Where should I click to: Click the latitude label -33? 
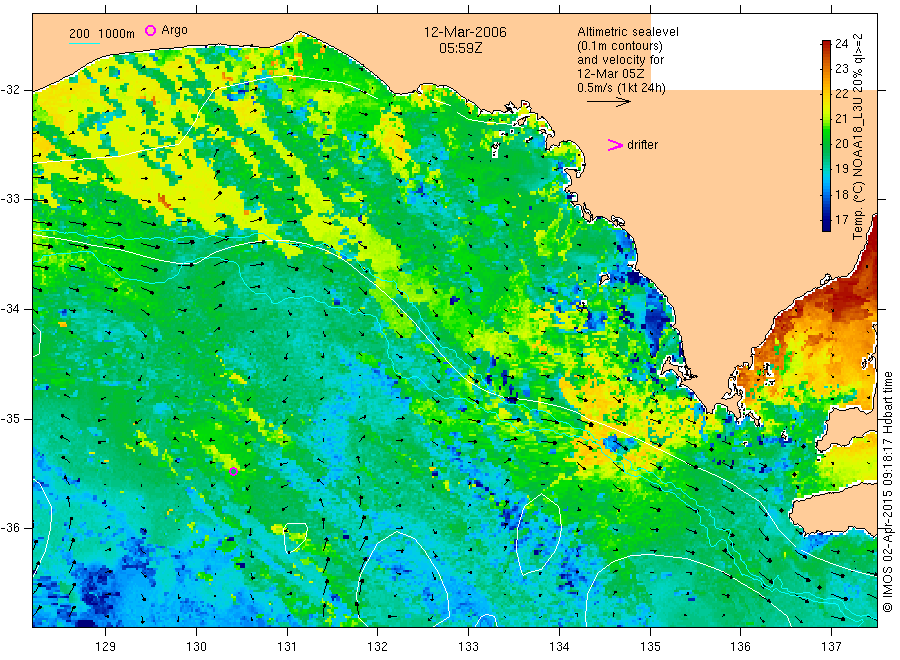(10, 199)
